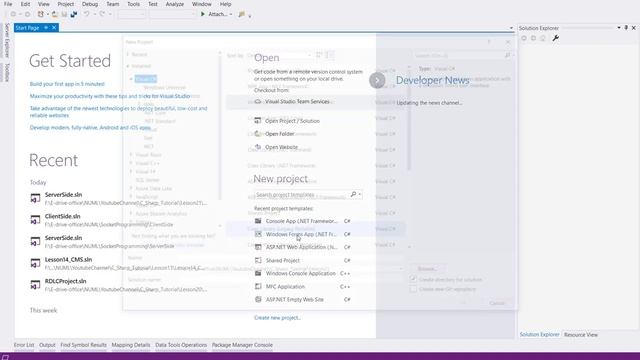Click Develop modern fully-native Android and iOS apps link
This screenshot has width=640, height=360.
click(x=90, y=127)
